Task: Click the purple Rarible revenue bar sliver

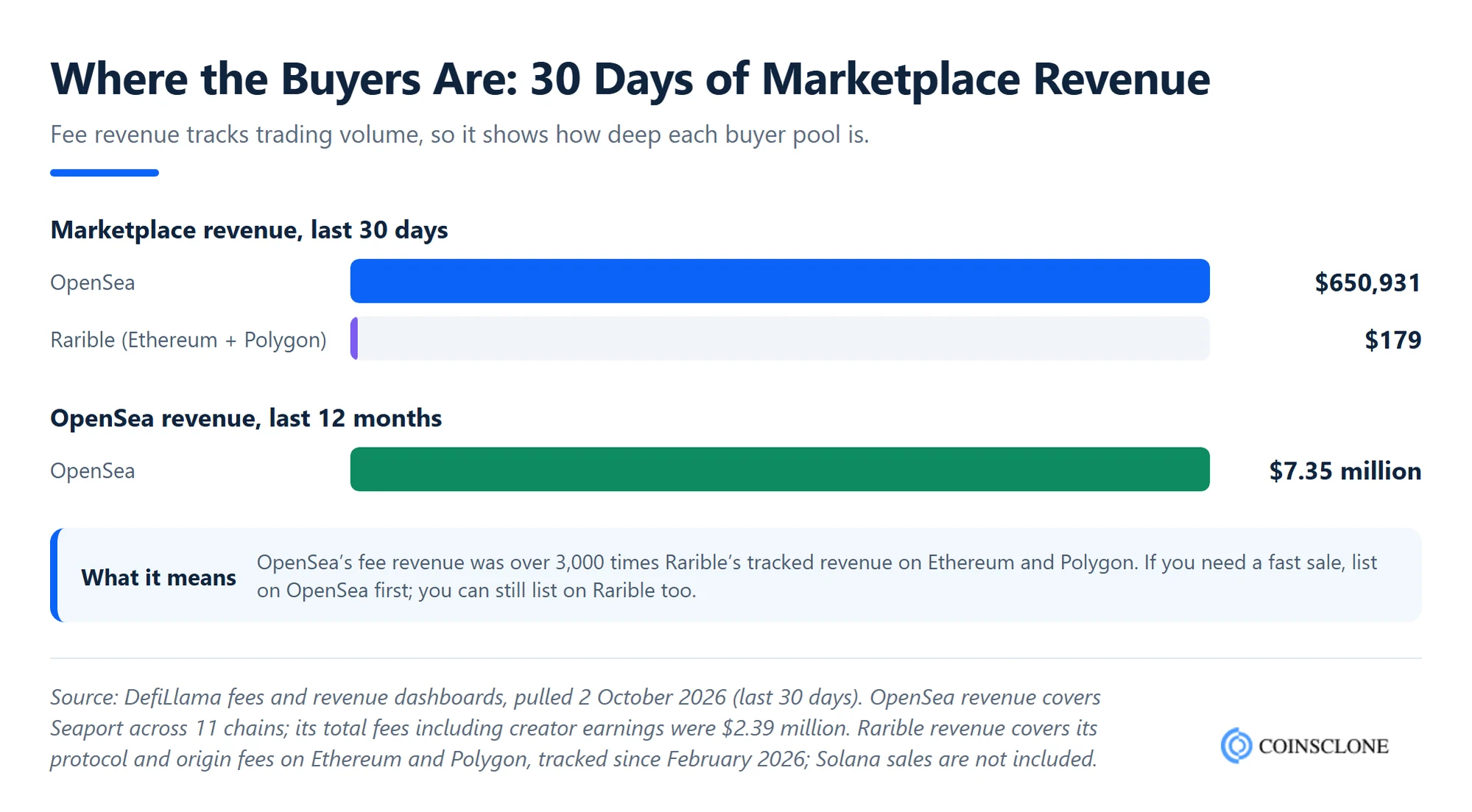Action: click(354, 339)
